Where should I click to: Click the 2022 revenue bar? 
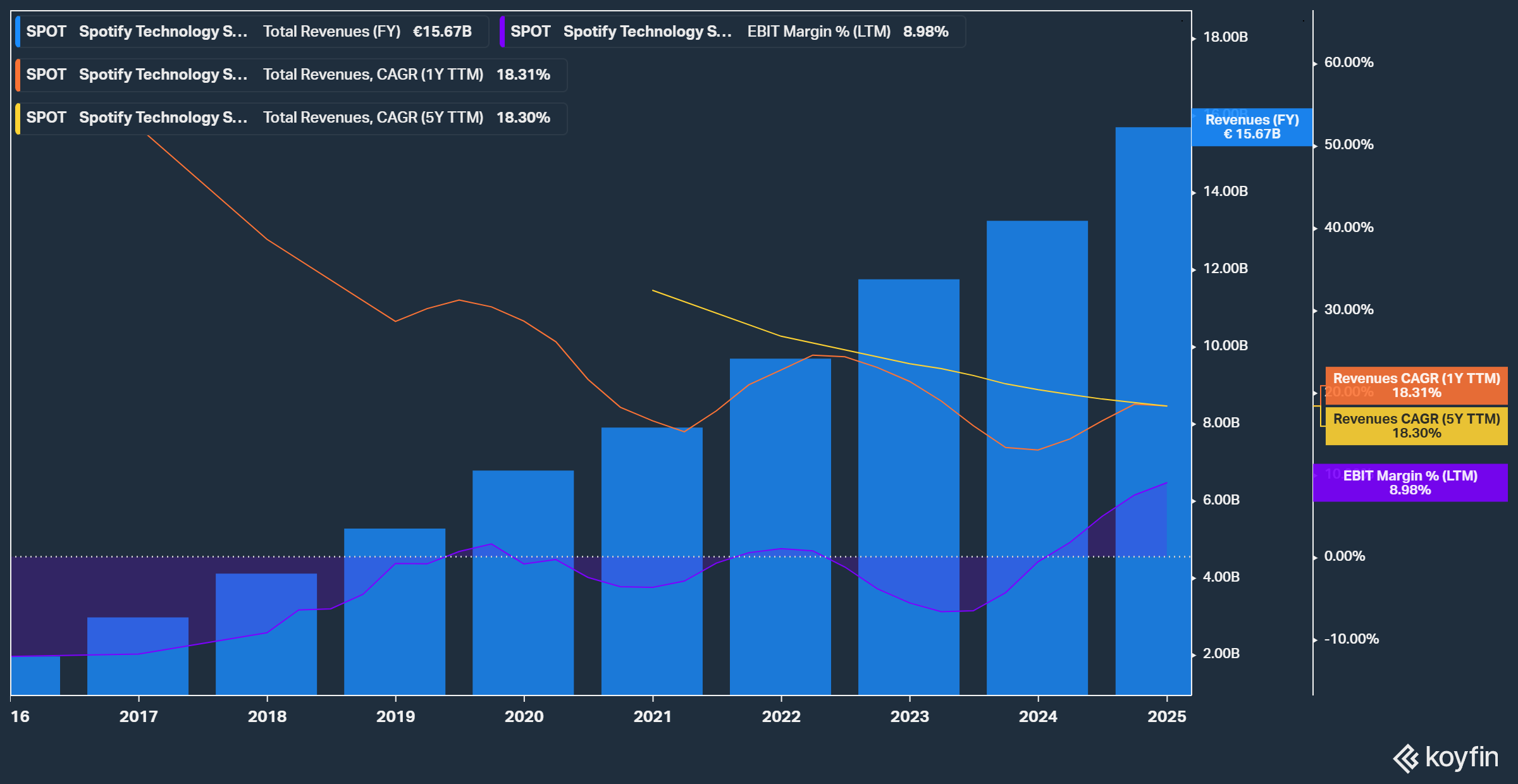(781, 527)
